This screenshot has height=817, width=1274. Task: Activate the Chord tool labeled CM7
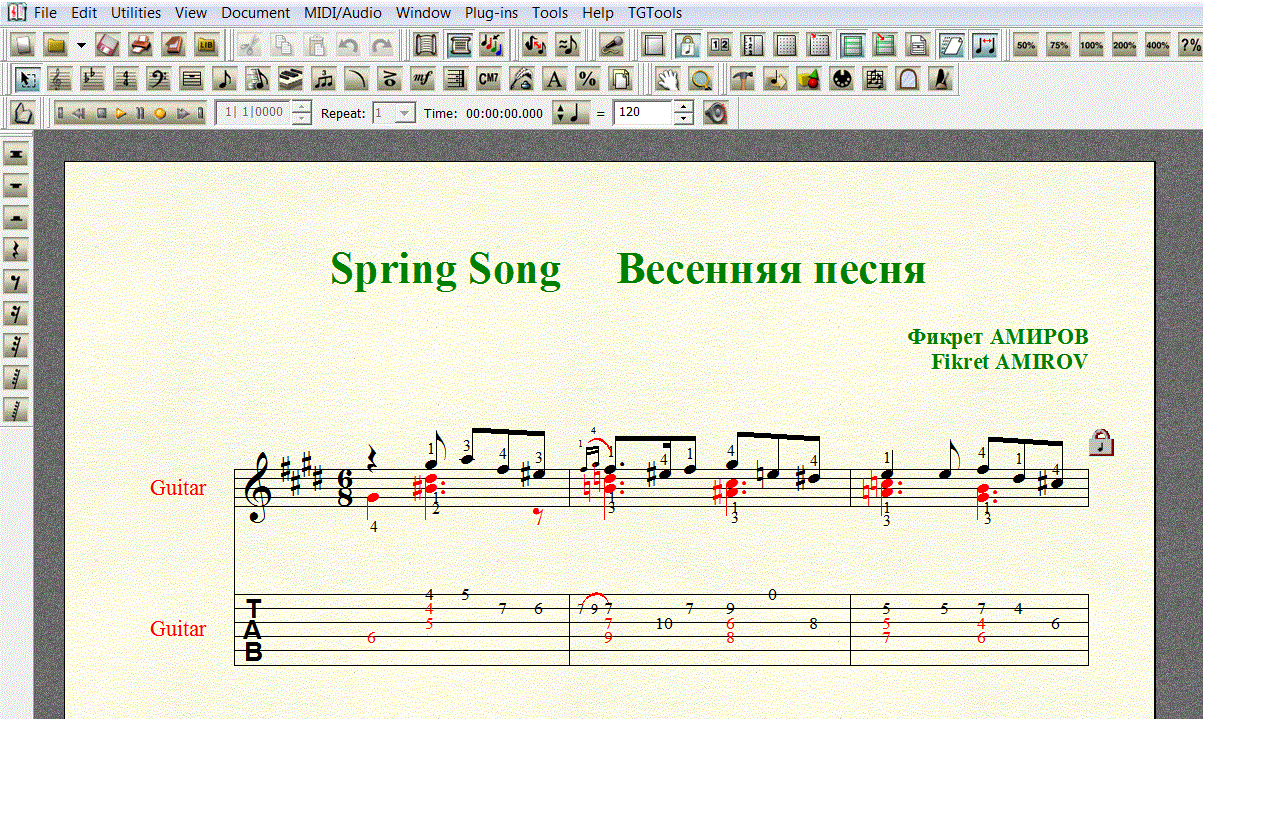coord(488,79)
